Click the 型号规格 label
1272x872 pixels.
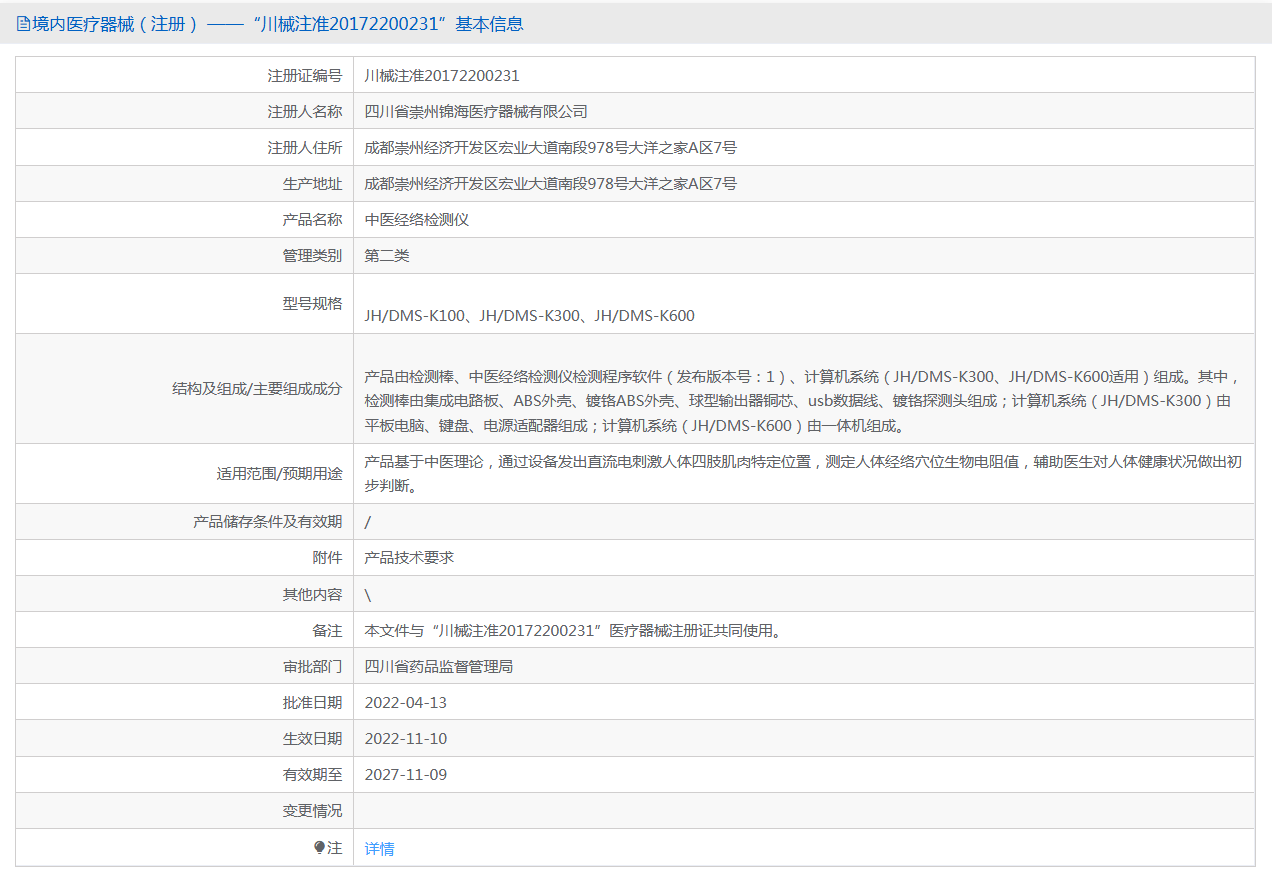click(x=312, y=303)
